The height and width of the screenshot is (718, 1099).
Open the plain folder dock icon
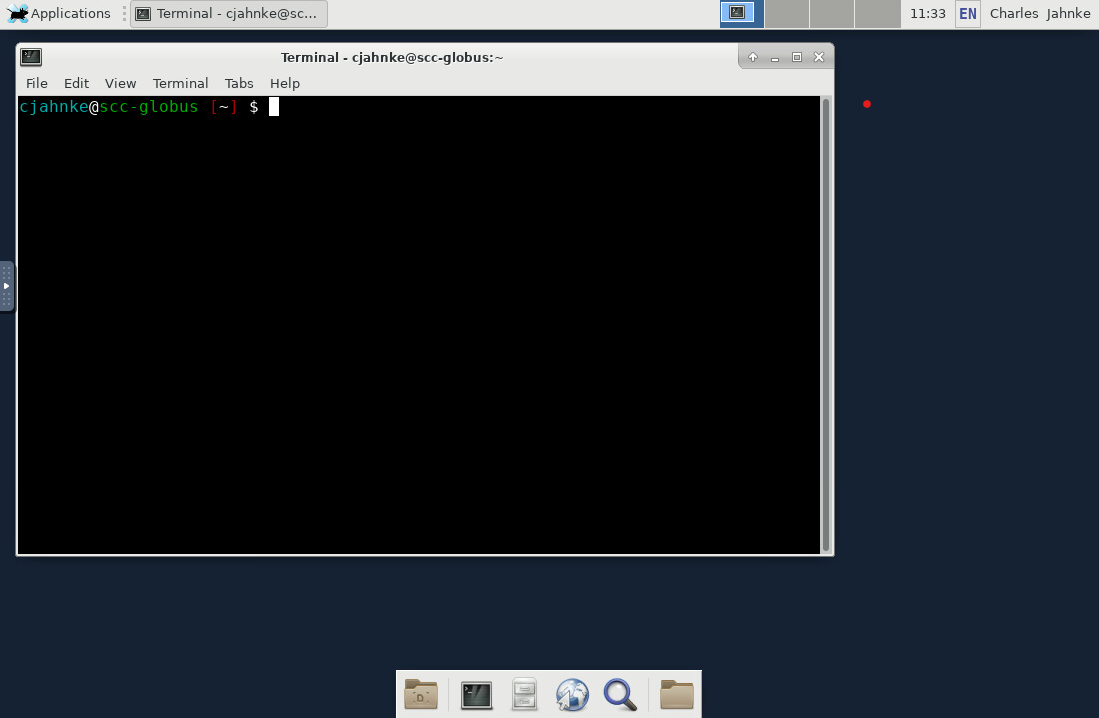[676, 694]
